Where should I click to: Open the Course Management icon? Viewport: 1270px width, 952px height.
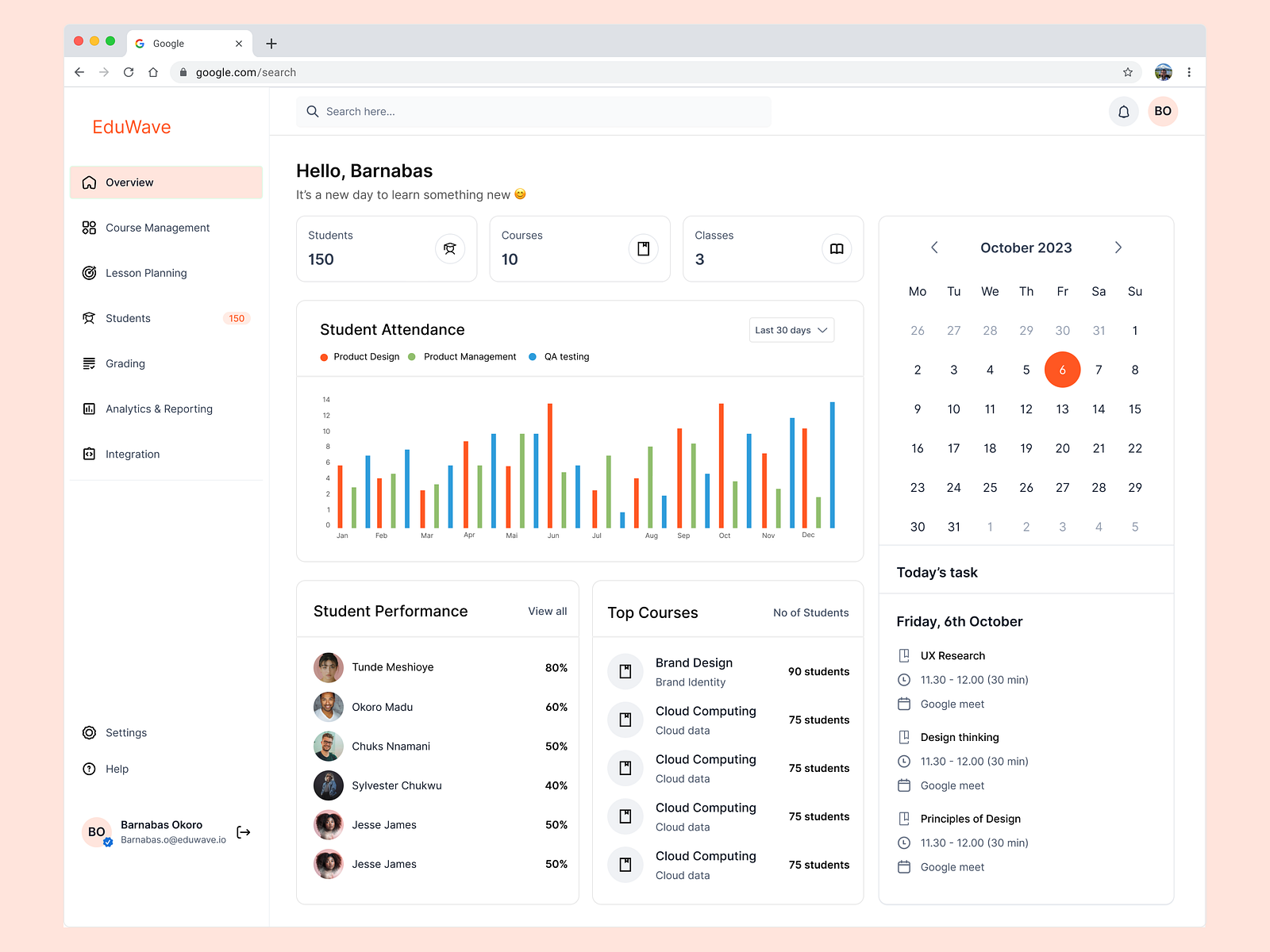(x=89, y=228)
